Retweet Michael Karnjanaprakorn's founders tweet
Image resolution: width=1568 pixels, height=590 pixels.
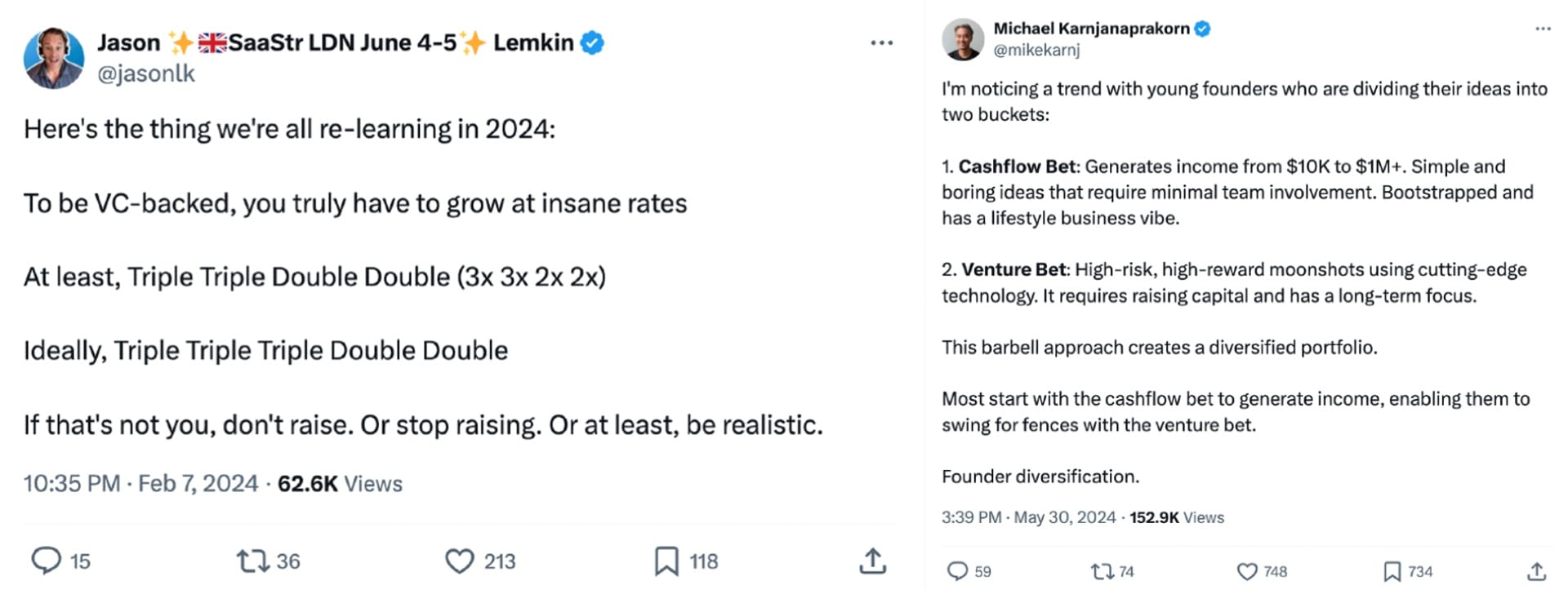coord(1102,571)
